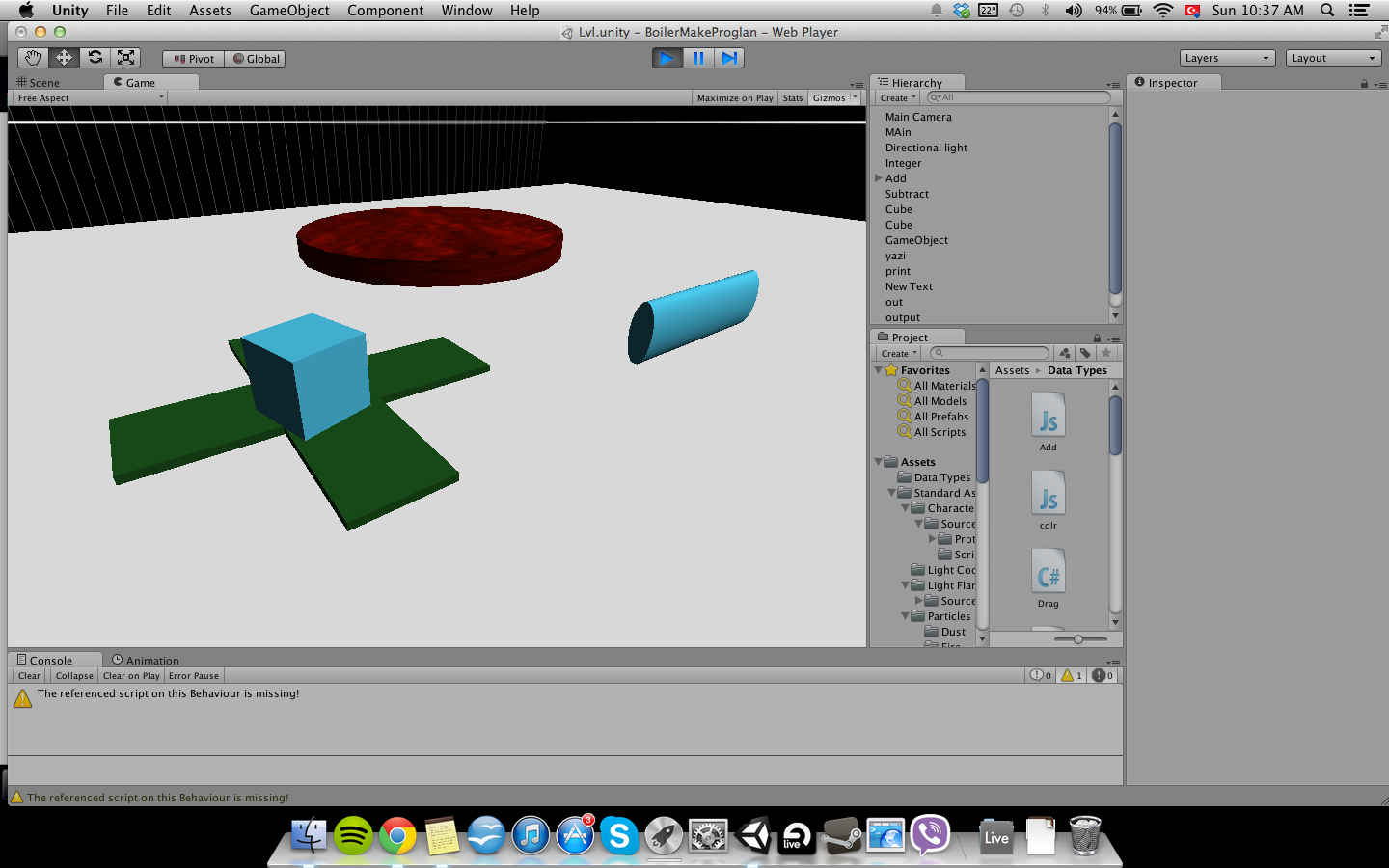Select the Drag C# script asset
This screenshot has height=868, width=1389.
coord(1049,578)
